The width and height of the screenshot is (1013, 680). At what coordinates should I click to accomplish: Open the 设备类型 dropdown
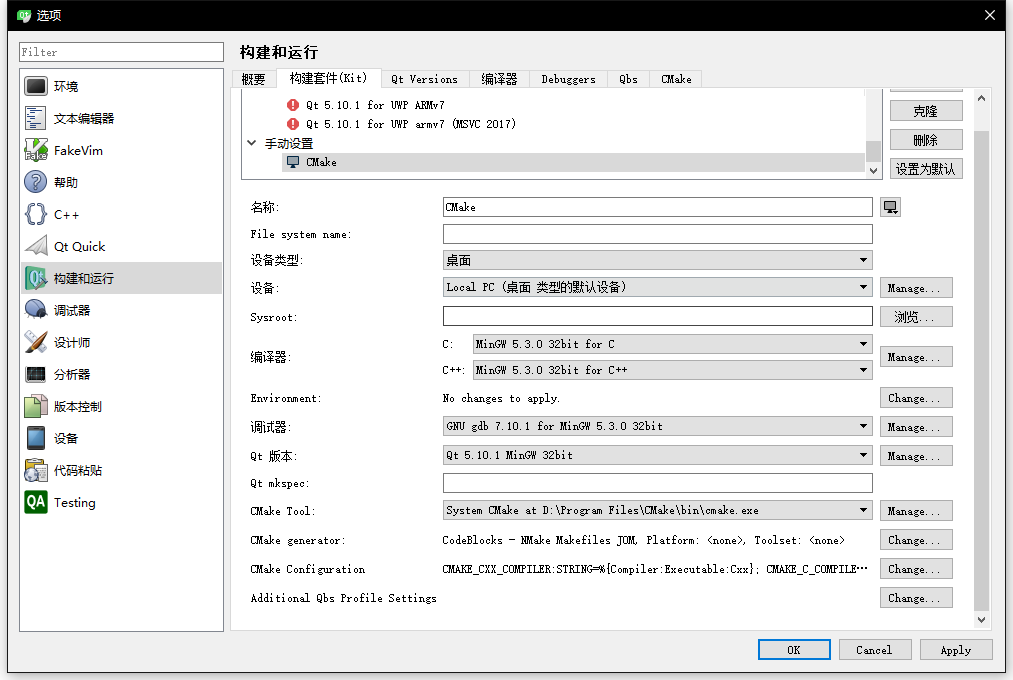(x=658, y=260)
